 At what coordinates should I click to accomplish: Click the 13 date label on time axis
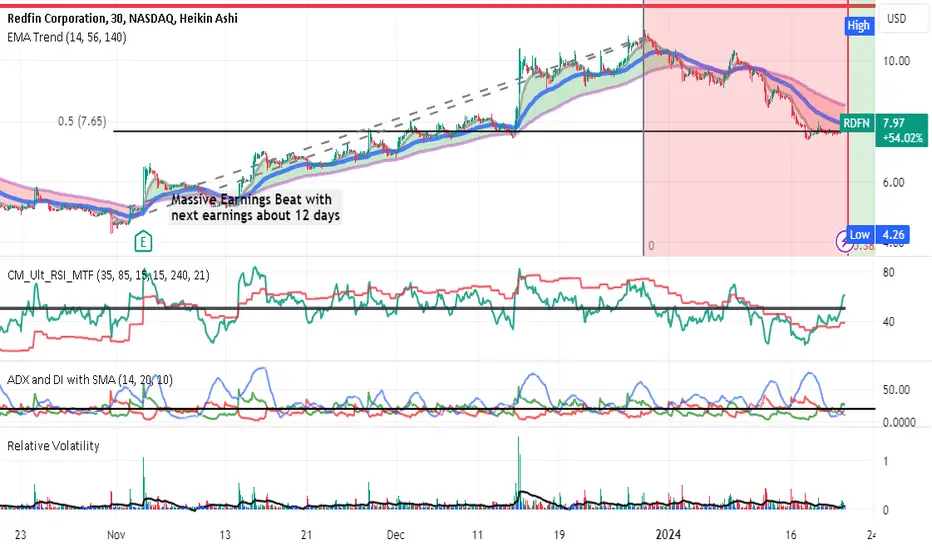coord(225,535)
